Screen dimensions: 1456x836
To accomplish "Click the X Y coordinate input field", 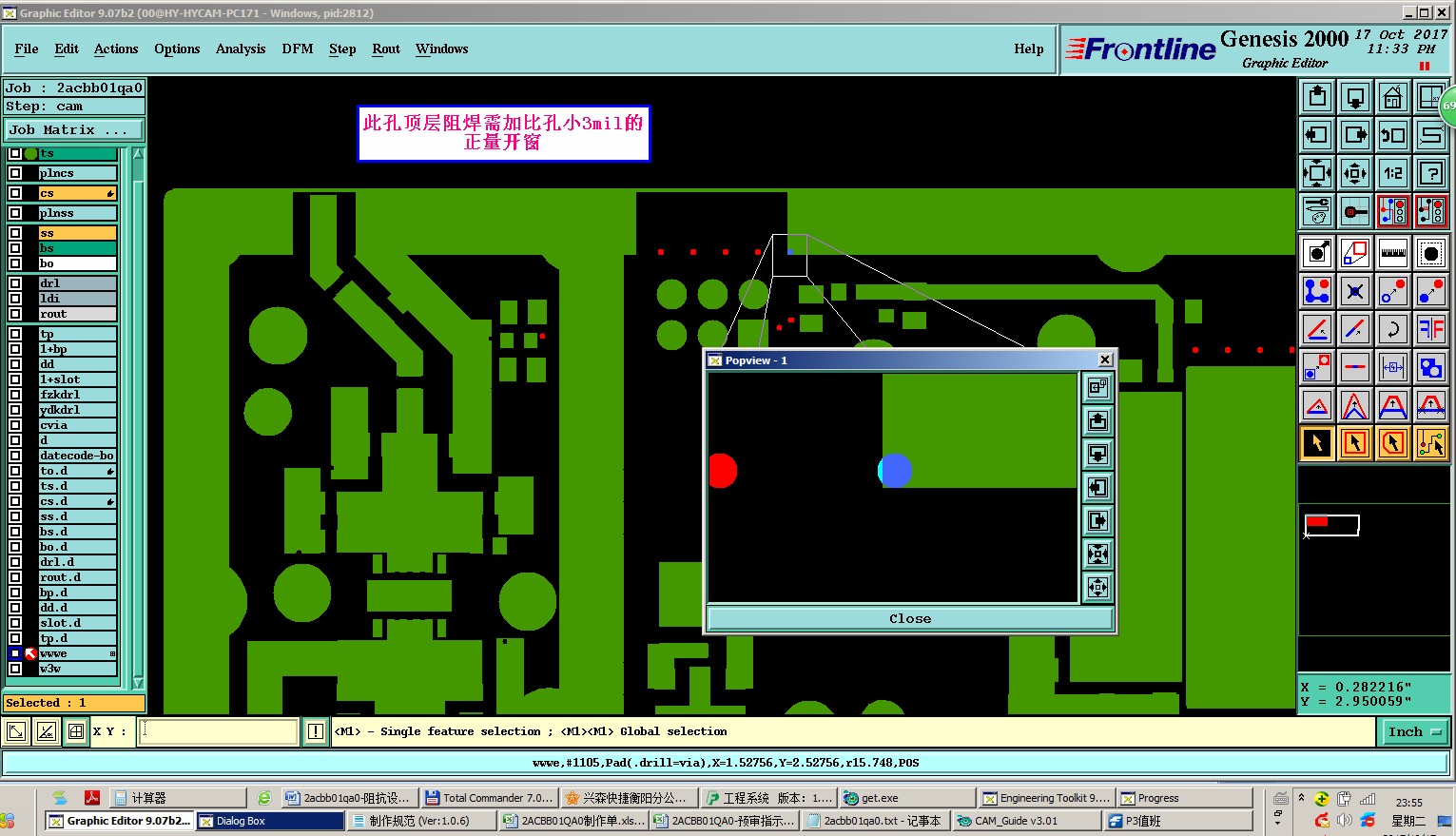I will click(x=219, y=731).
